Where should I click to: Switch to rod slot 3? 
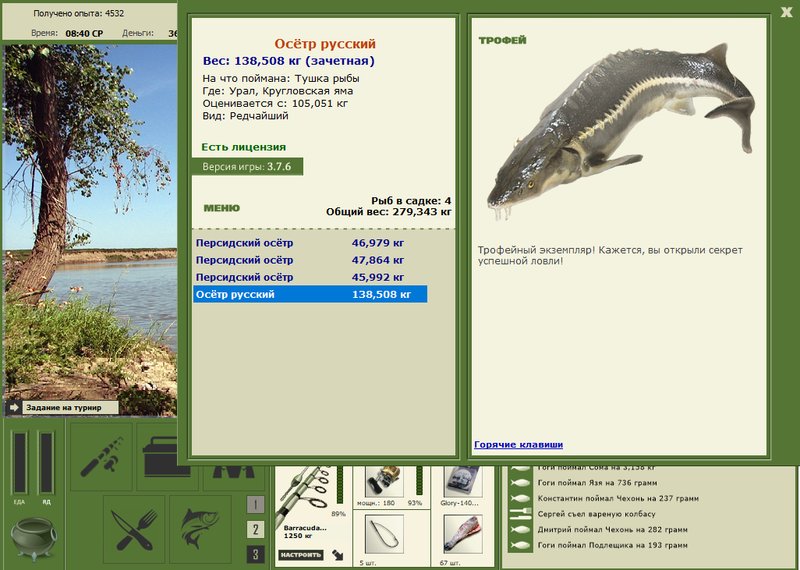(x=256, y=554)
